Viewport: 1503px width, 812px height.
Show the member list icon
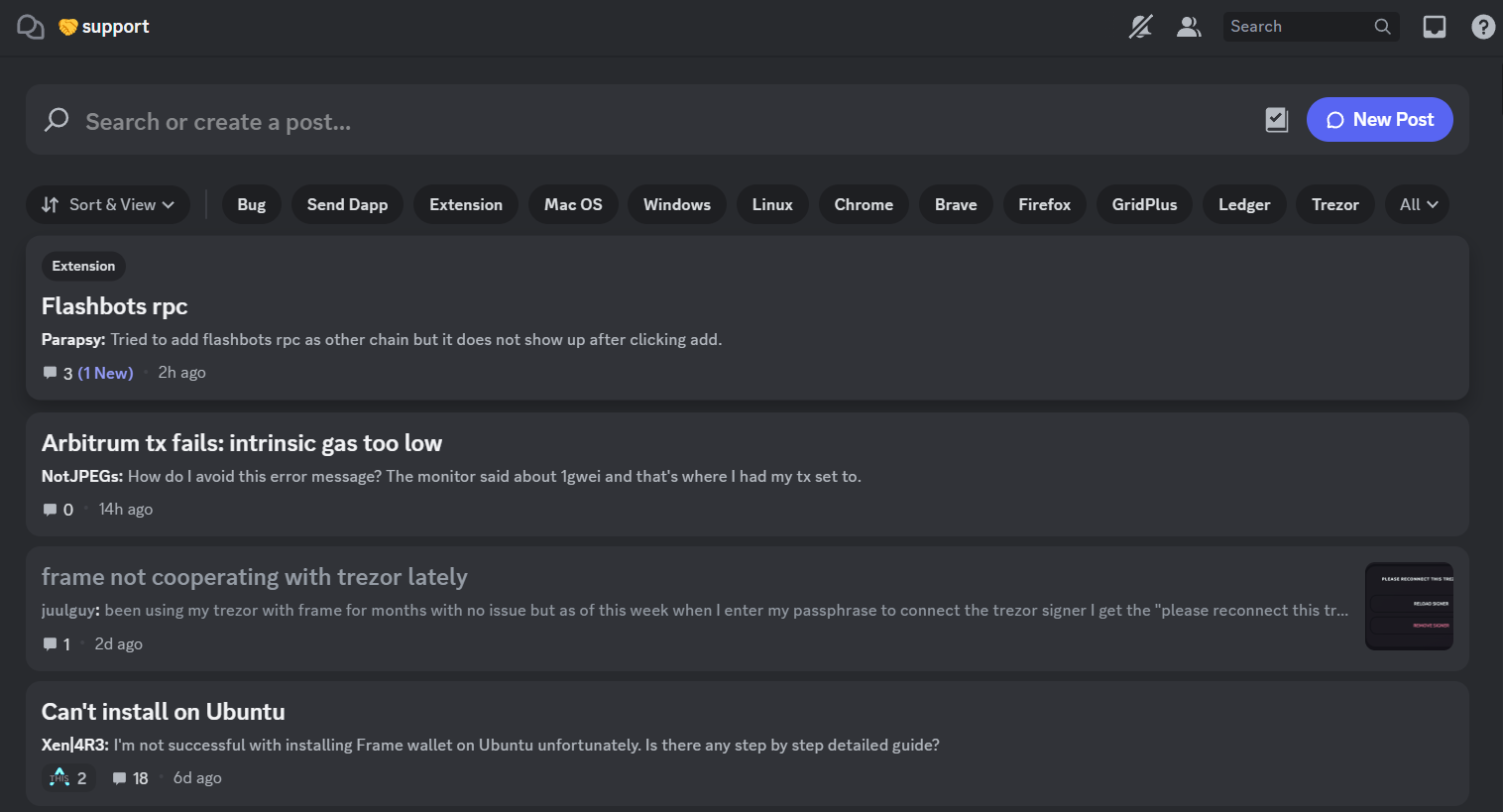pos(1189,27)
